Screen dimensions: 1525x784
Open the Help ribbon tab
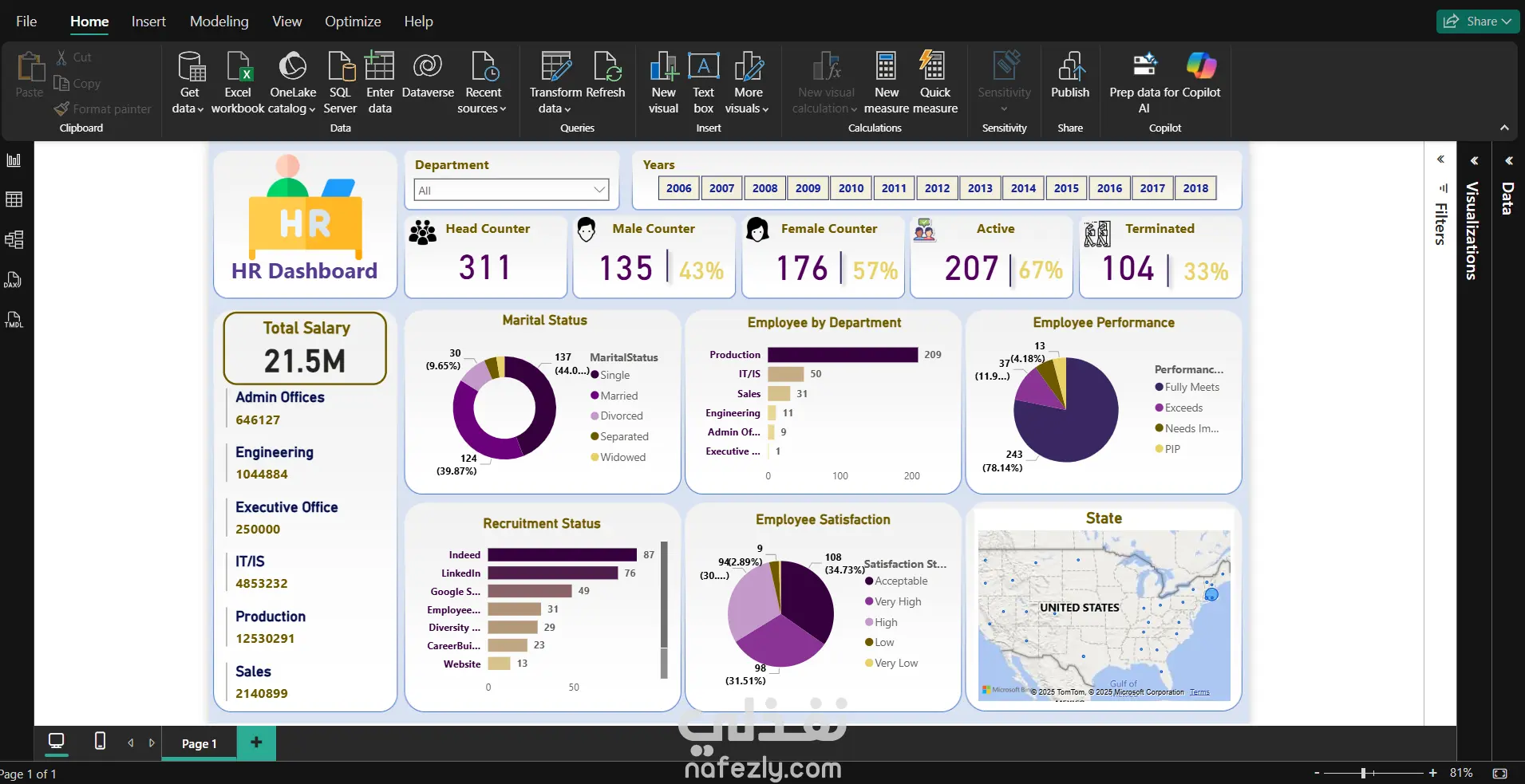click(418, 22)
